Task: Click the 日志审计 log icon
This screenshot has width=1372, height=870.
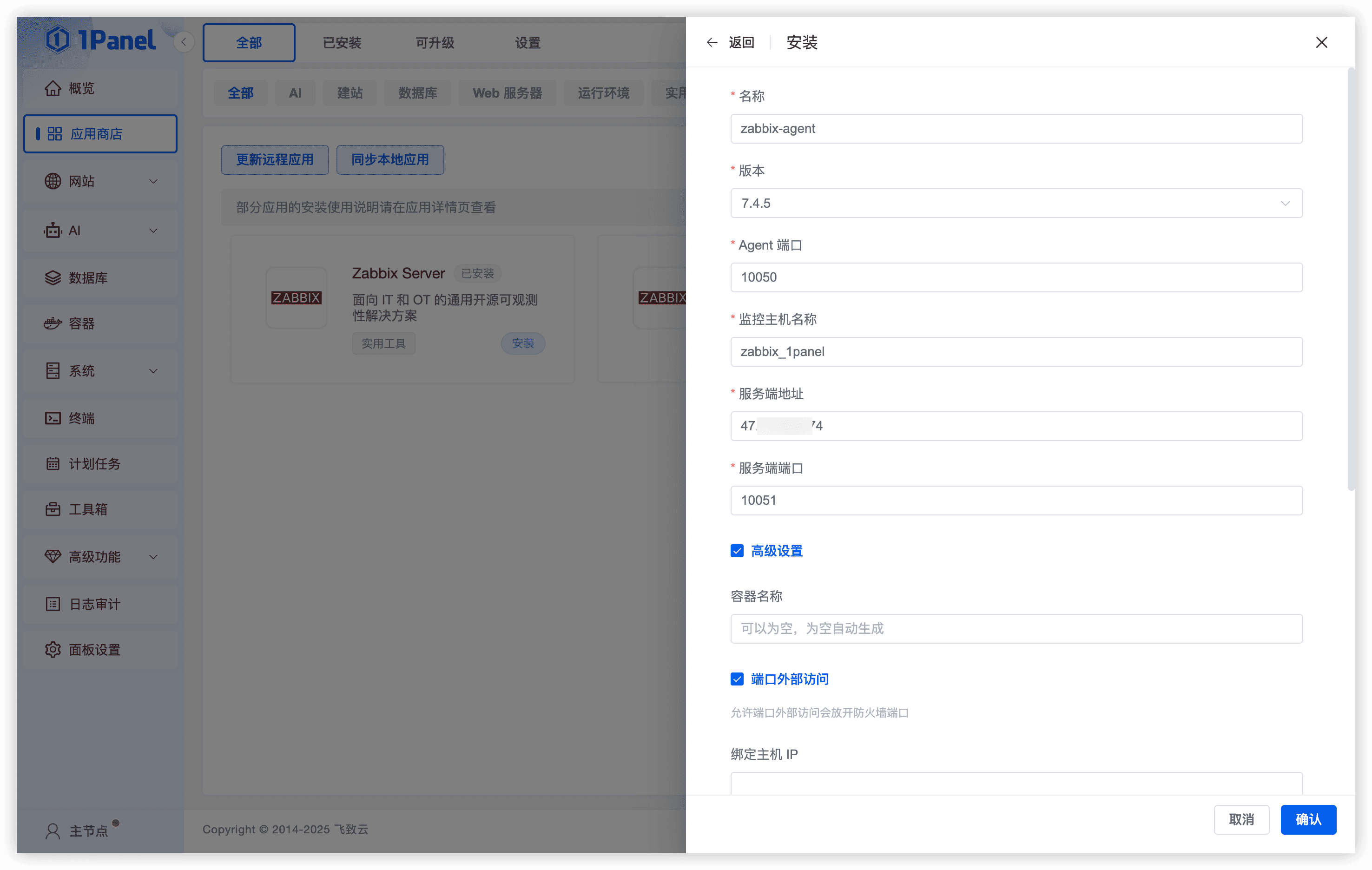Action: pyautogui.click(x=53, y=604)
